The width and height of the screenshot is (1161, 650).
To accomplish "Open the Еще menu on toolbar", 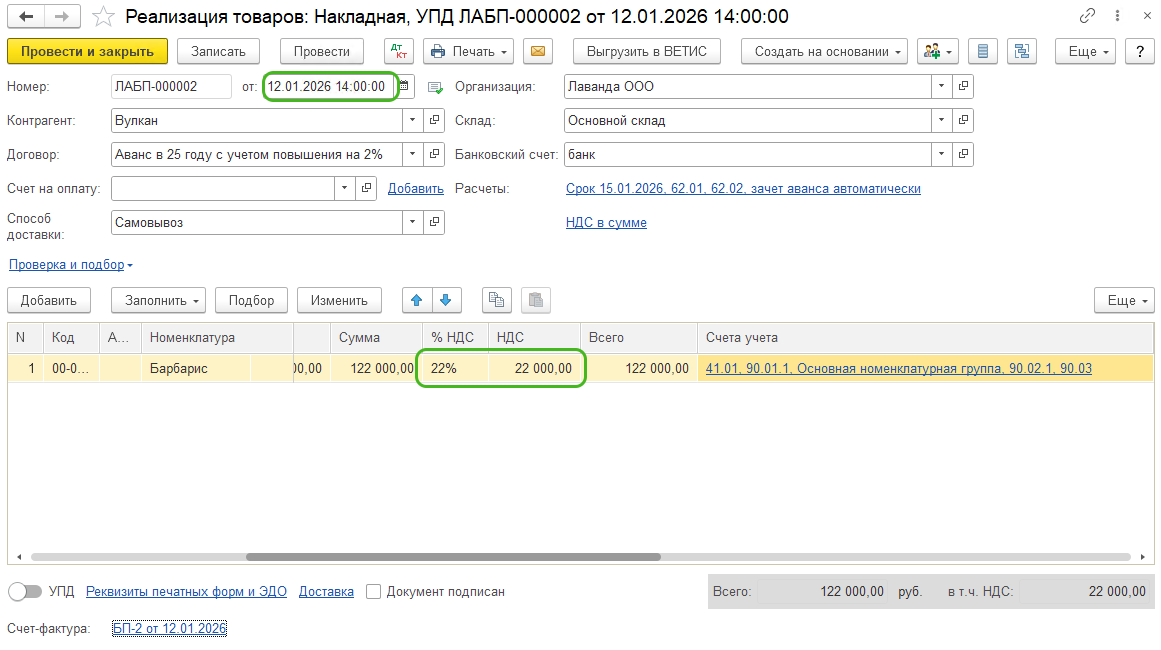I will click(x=1083, y=51).
